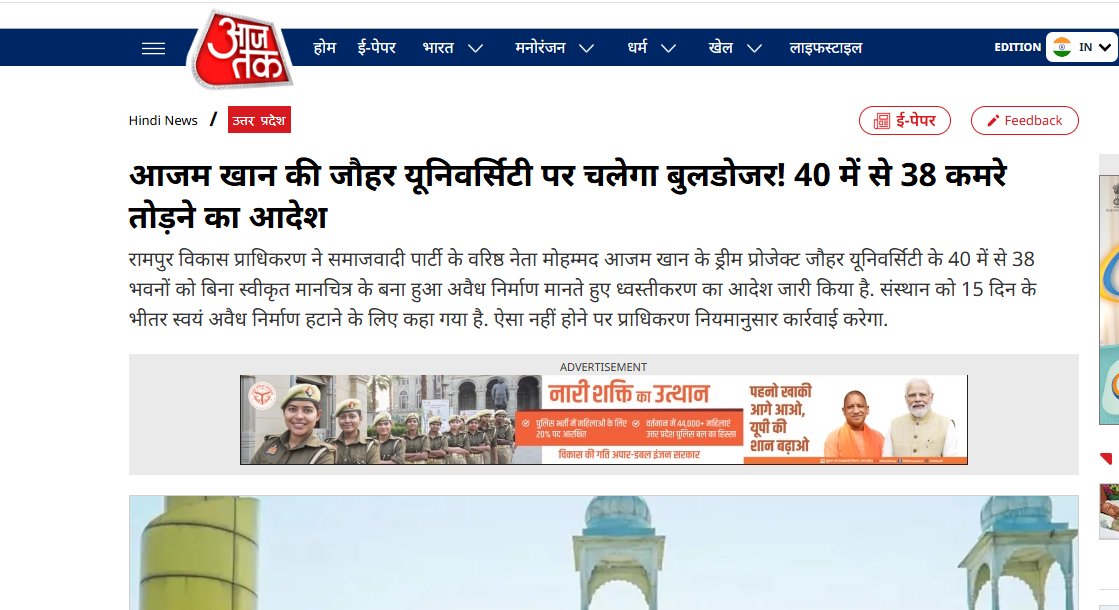Click the newspaper icon in ई-पेपर button
Viewport: 1119px width, 610px height.
pyautogui.click(x=882, y=121)
